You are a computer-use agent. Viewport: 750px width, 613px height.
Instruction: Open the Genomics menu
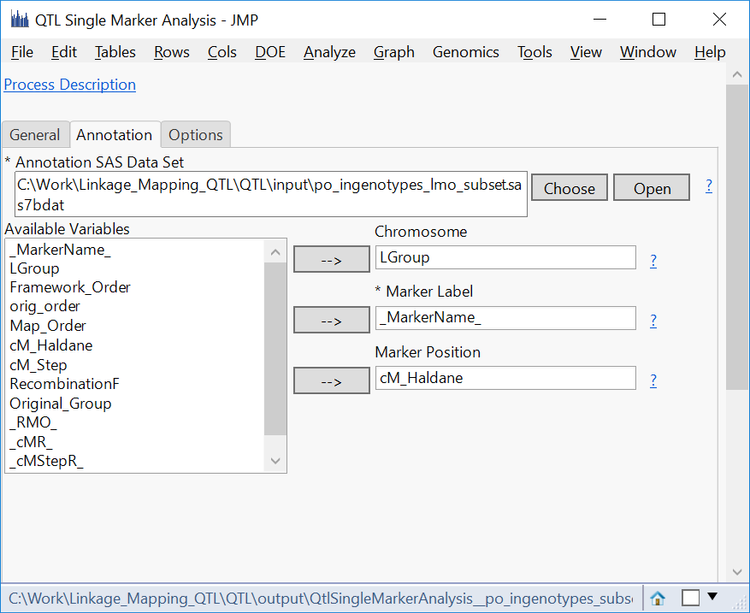point(466,52)
